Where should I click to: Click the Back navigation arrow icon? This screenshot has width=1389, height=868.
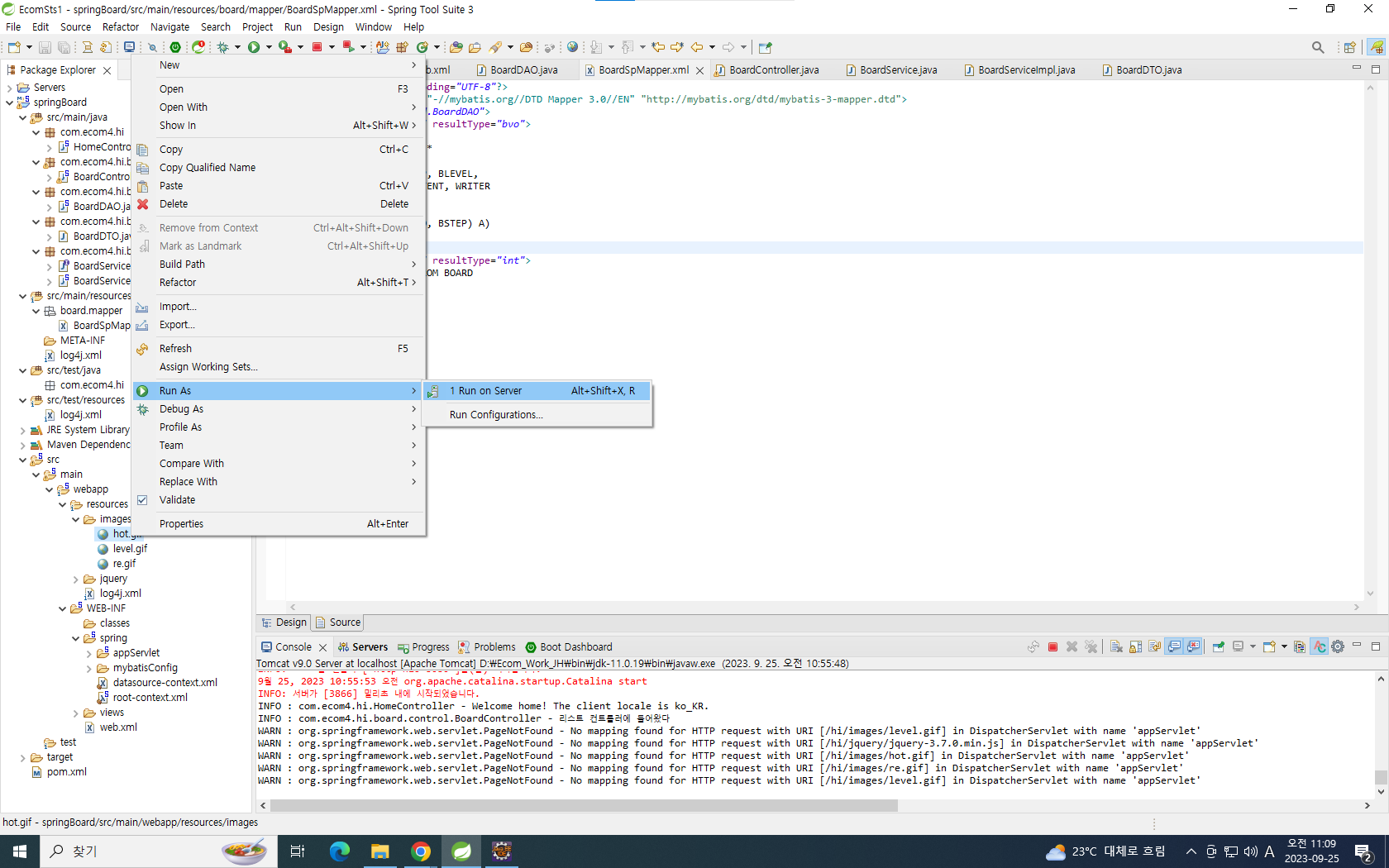697,47
